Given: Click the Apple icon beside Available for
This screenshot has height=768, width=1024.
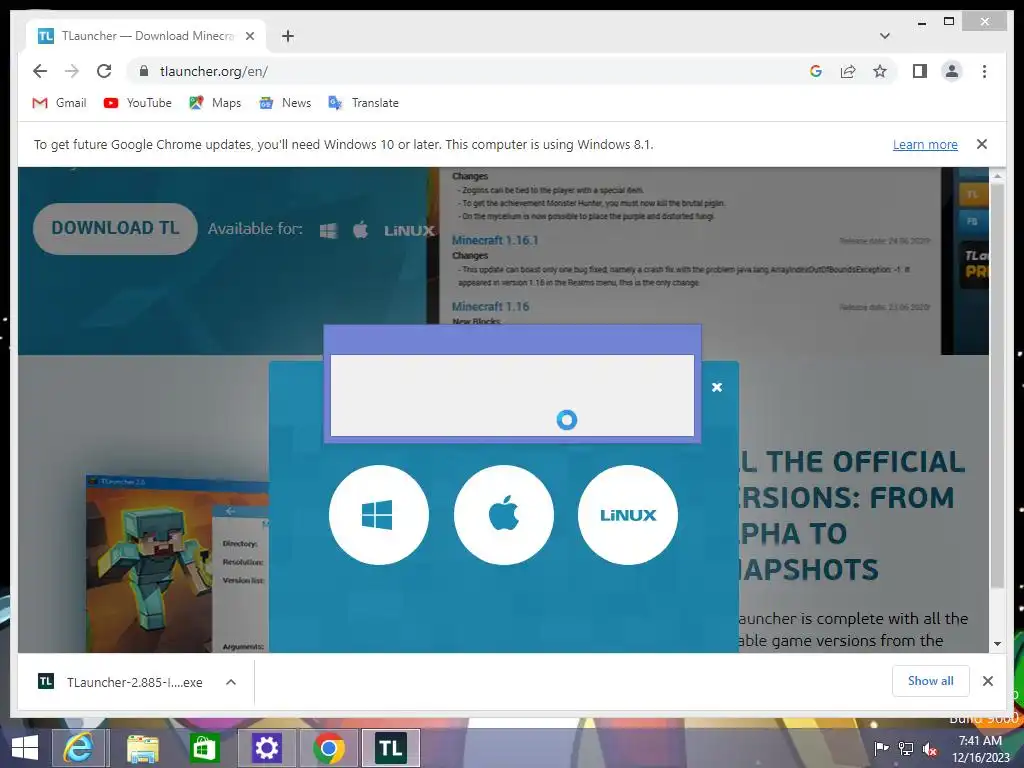Looking at the screenshot, I should click(360, 230).
